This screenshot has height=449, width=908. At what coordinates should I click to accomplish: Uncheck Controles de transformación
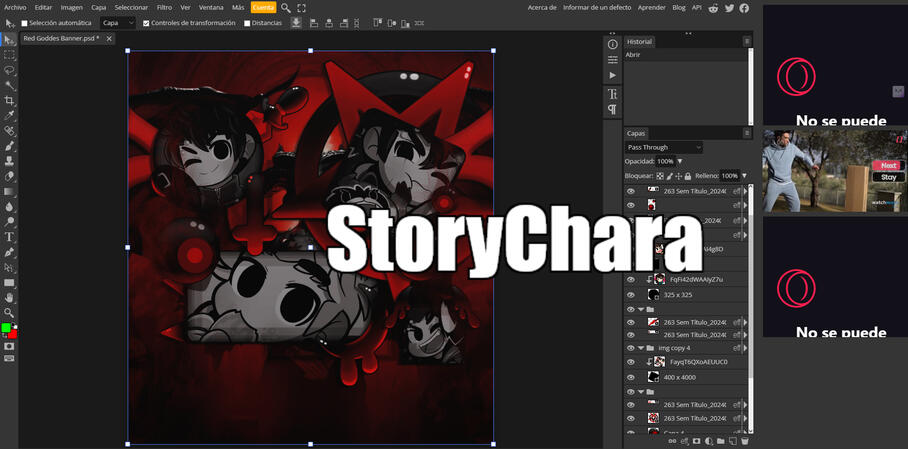tap(147, 23)
